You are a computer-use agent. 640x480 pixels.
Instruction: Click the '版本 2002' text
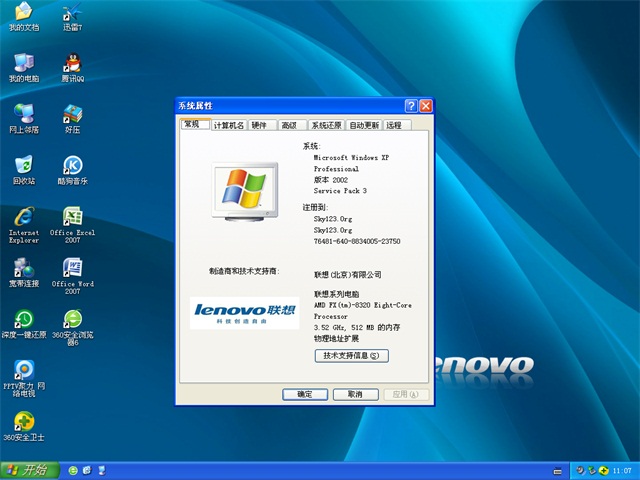tap(331, 180)
